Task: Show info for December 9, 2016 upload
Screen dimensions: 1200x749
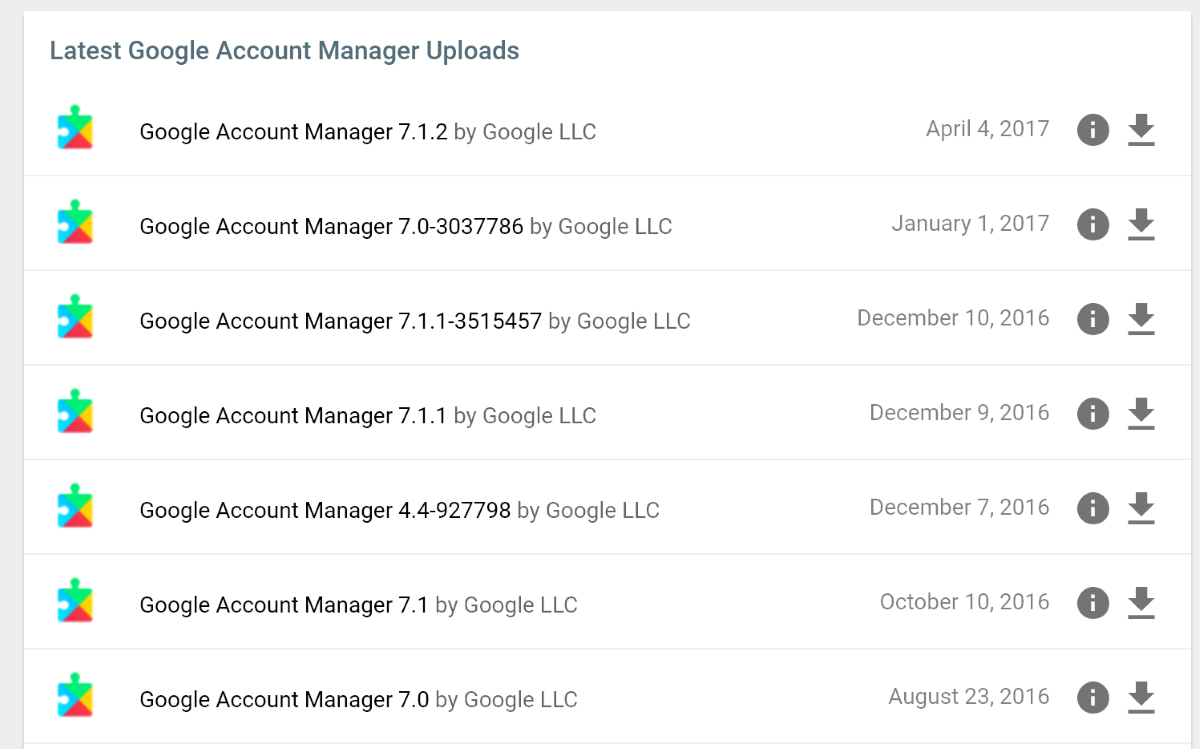Action: coord(1093,414)
